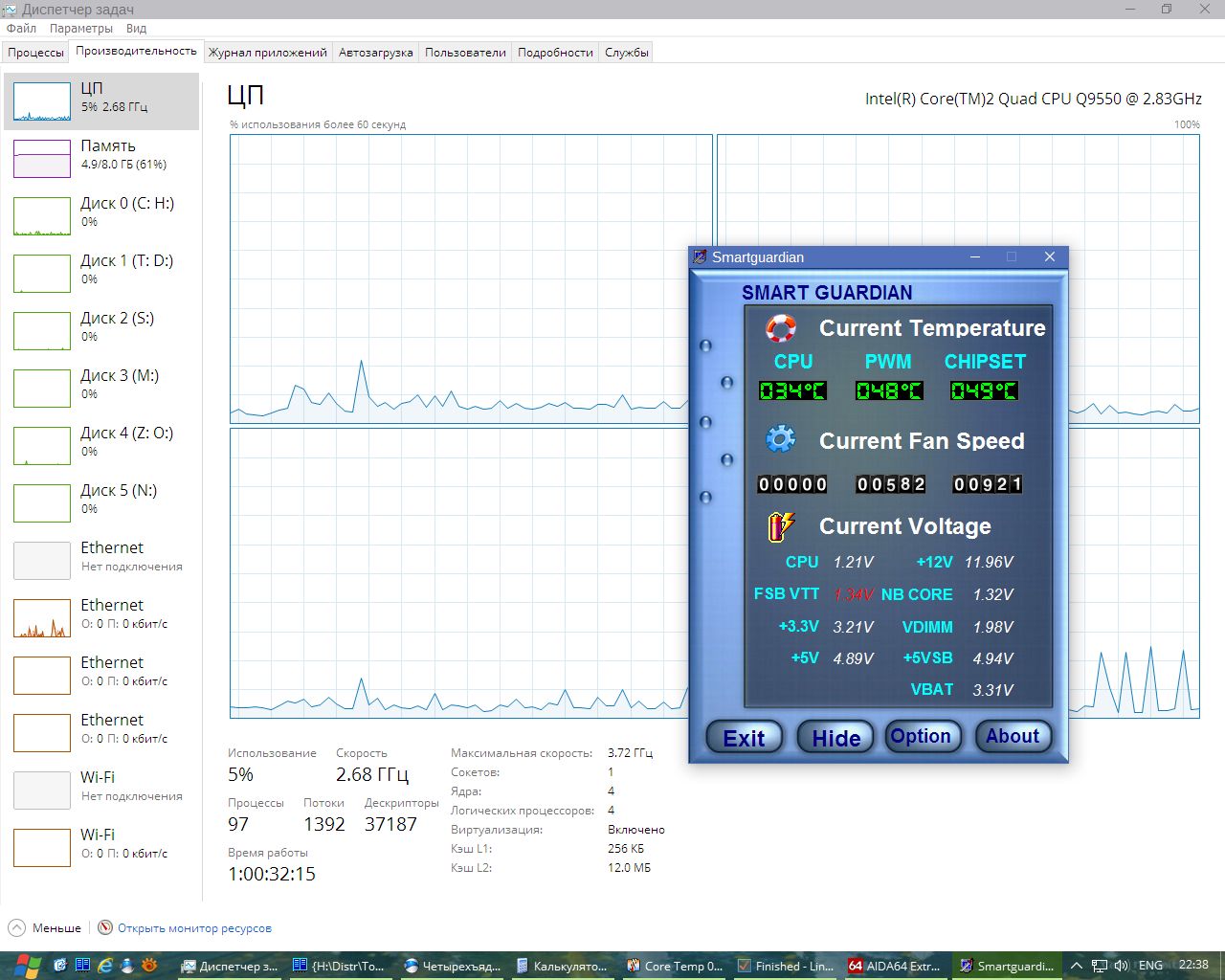The image size is (1225, 980).
Task: Switch to AIDA64 Extreme taskbar window
Action: 897,966
